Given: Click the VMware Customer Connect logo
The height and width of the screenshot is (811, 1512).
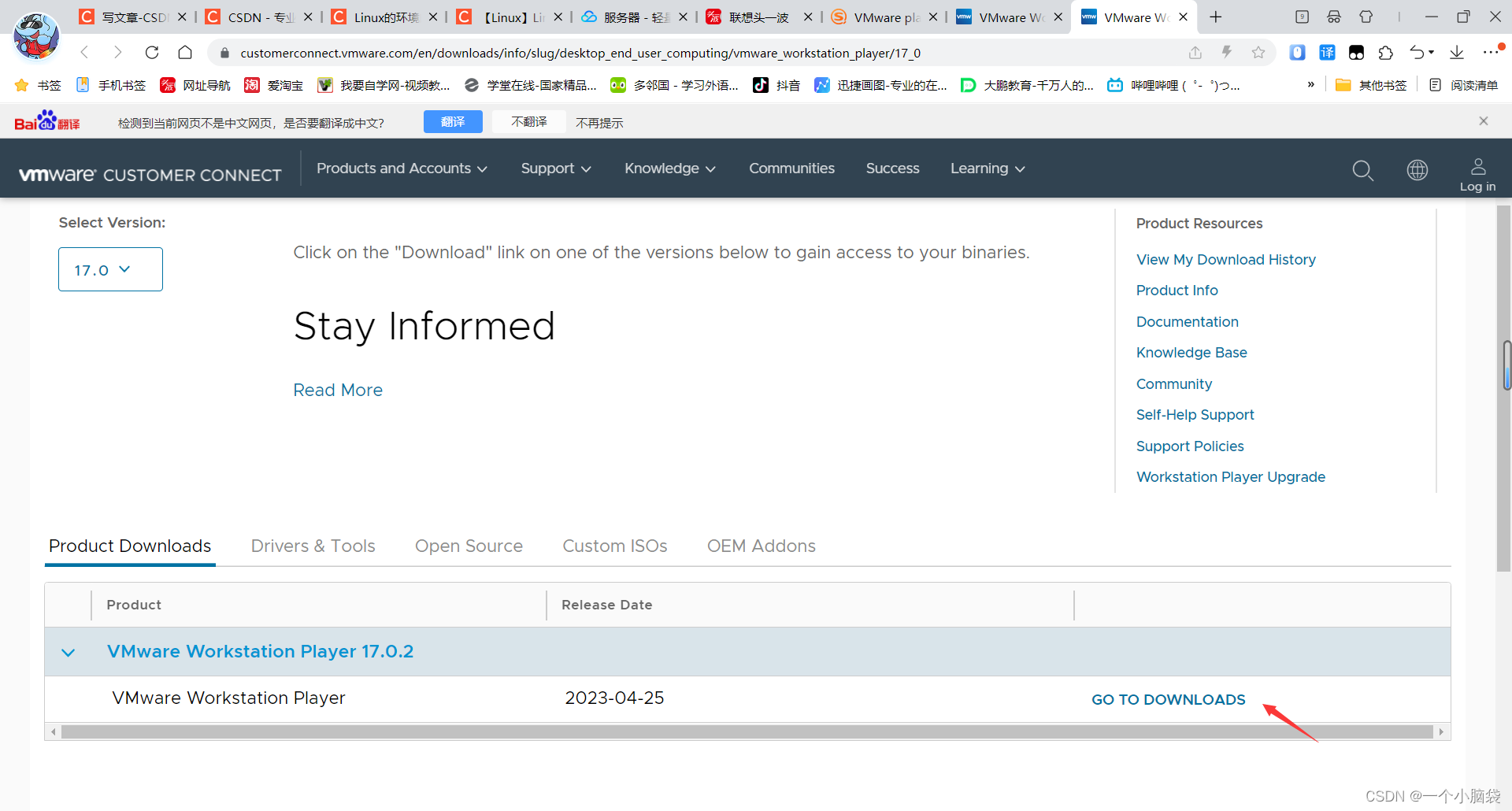Looking at the screenshot, I should (150, 175).
